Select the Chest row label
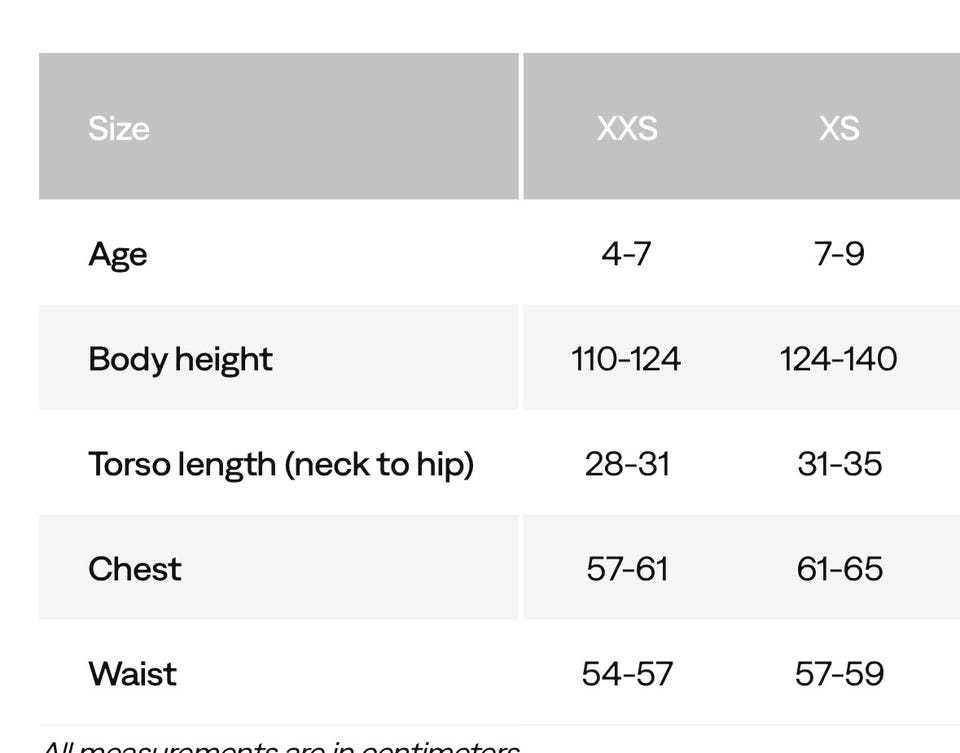 (x=135, y=569)
